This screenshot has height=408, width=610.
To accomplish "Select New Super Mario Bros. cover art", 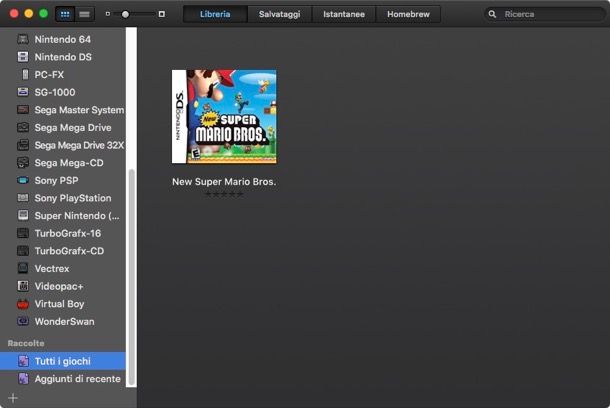I will (224, 117).
